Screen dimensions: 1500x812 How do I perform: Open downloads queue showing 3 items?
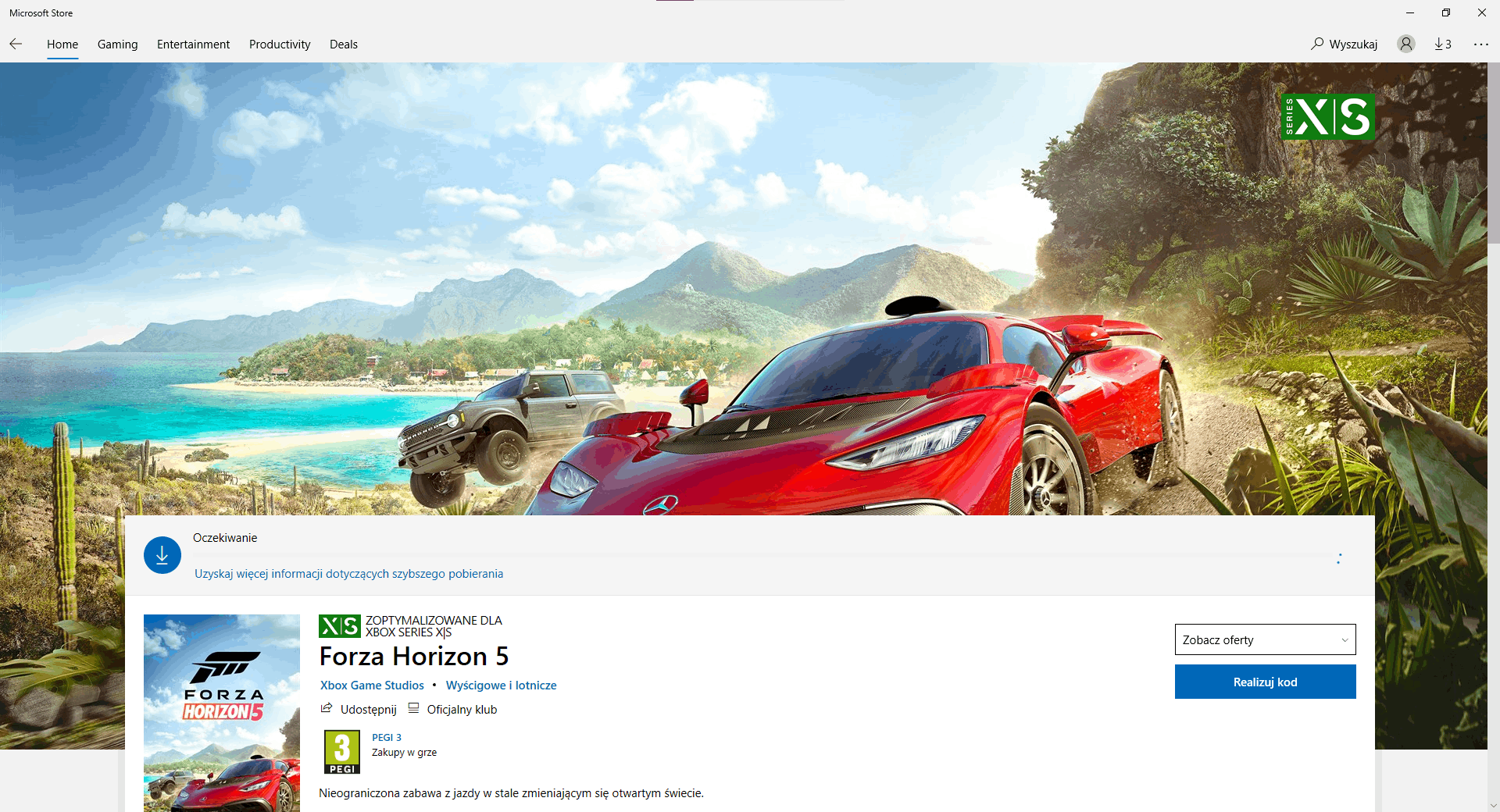coord(1443,44)
